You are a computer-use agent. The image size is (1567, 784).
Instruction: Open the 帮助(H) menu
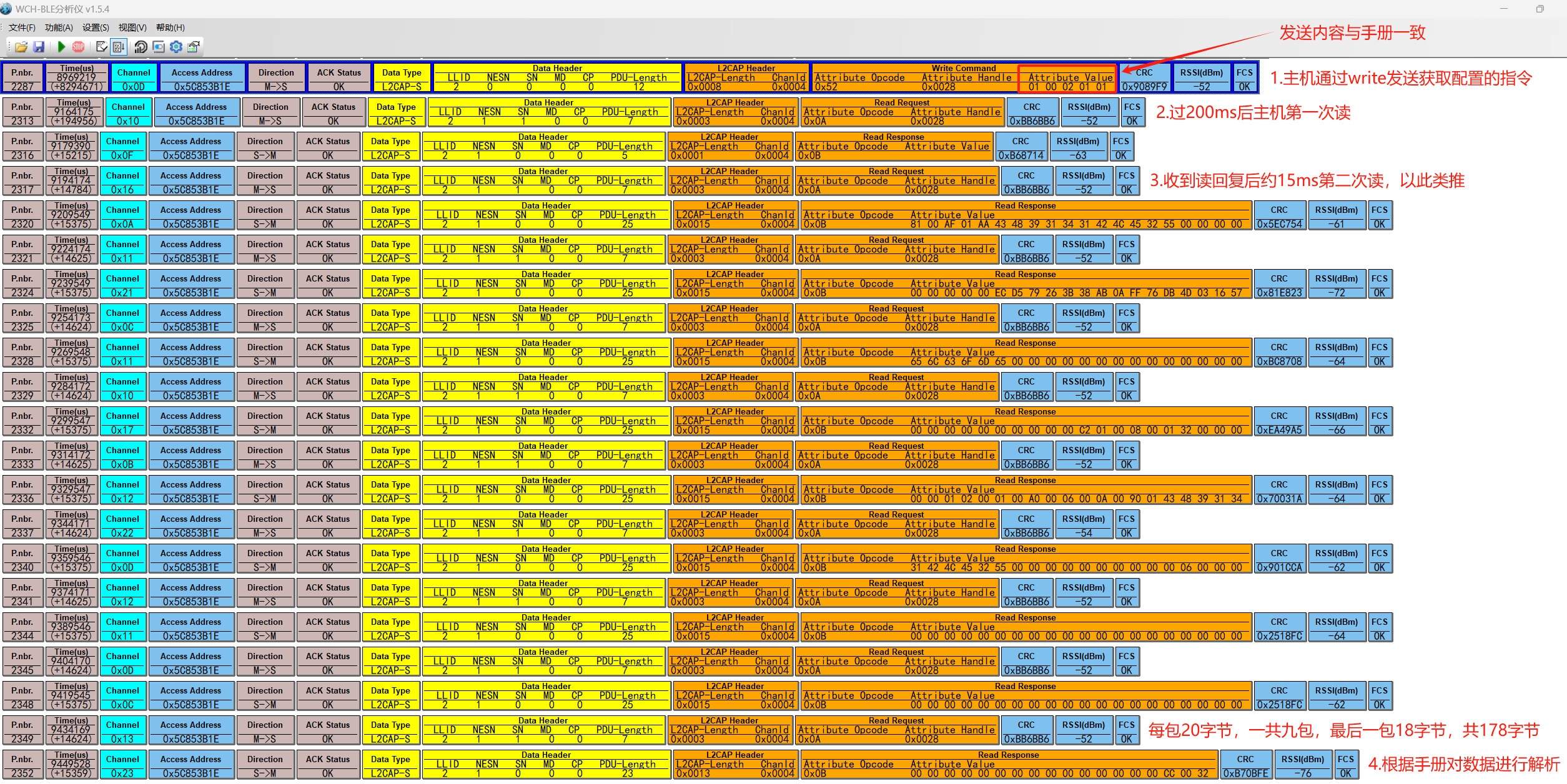coord(170,27)
